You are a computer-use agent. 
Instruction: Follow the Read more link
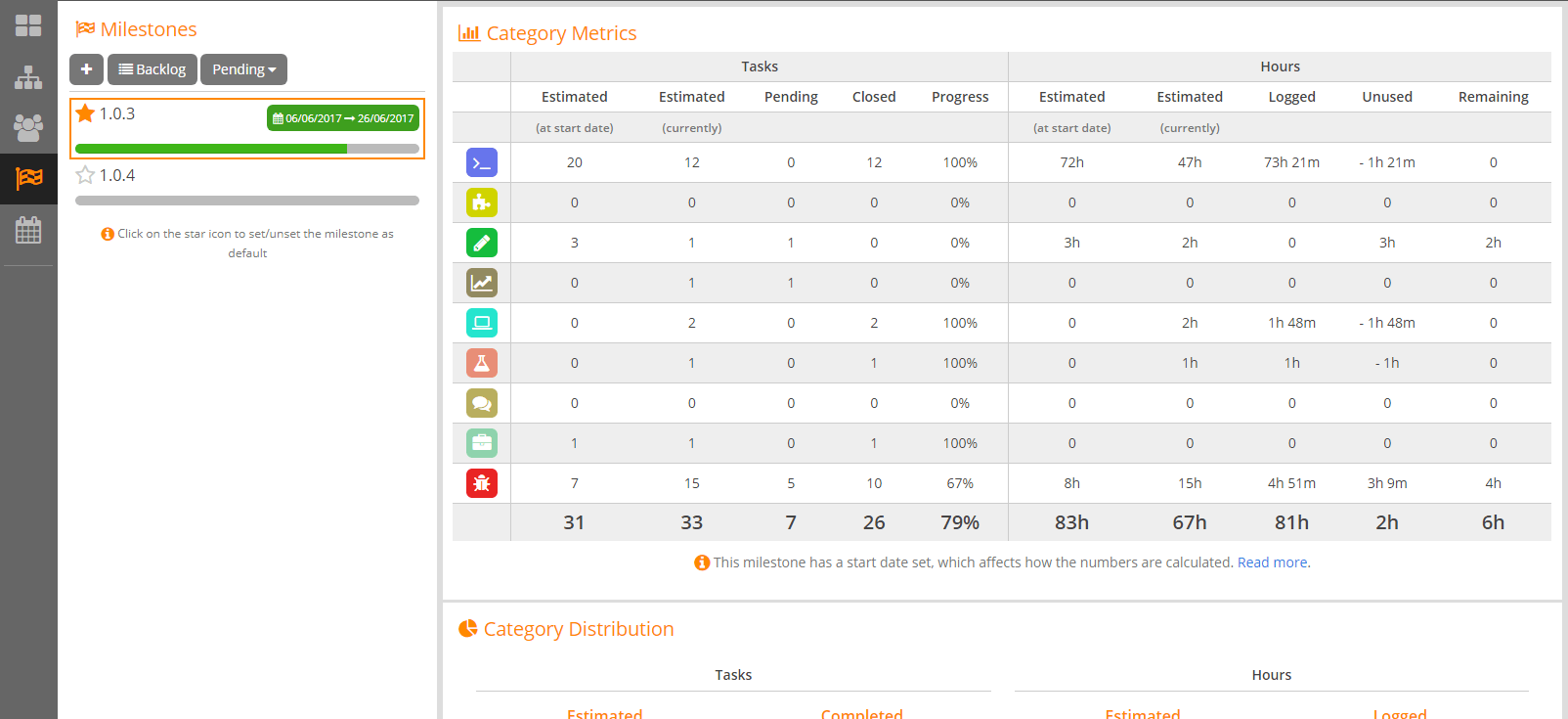pos(1272,562)
